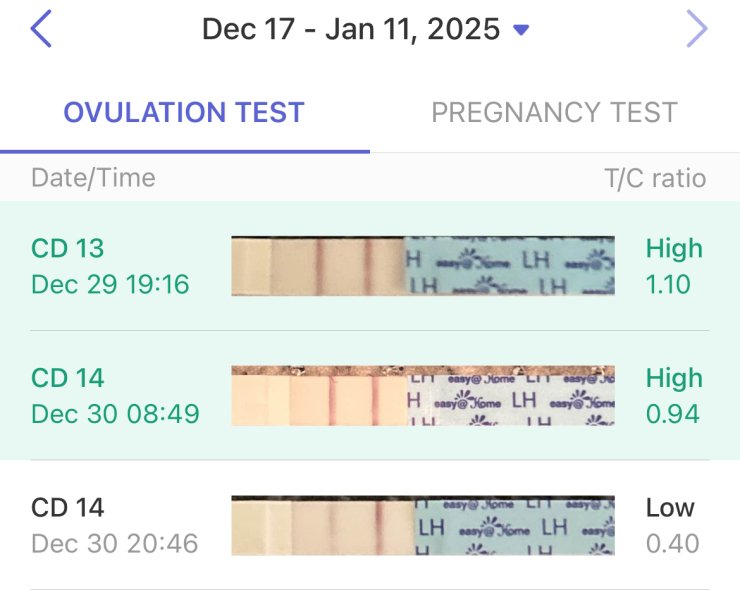Image resolution: width=740 pixels, height=600 pixels.
Task: Select CD 14 label of morning test
Action: coord(68,378)
